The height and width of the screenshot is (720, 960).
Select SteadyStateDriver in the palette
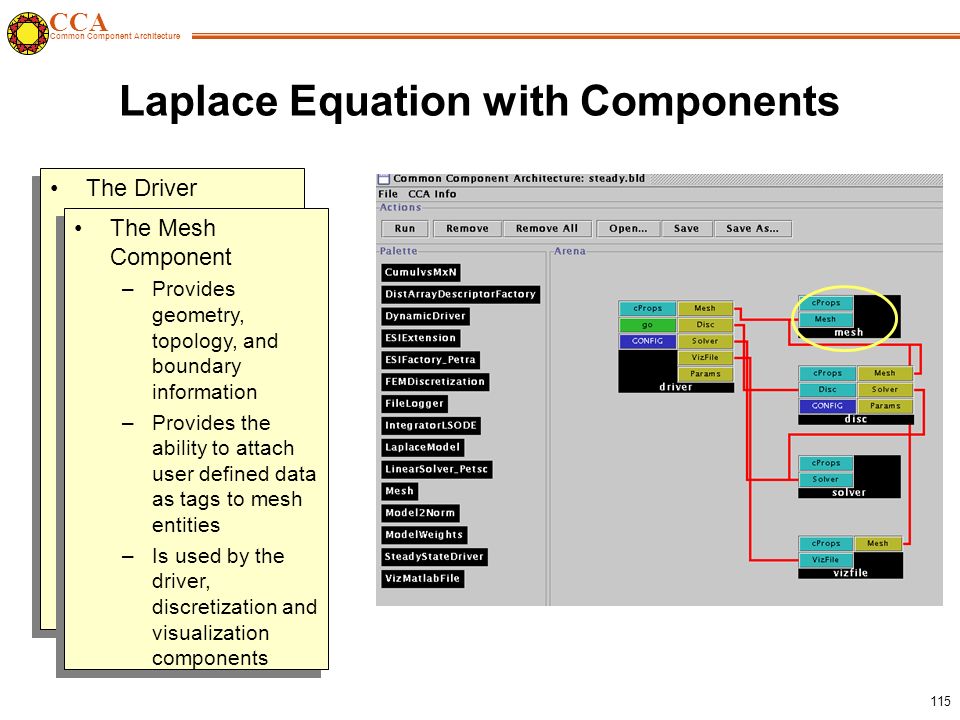point(434,557)
